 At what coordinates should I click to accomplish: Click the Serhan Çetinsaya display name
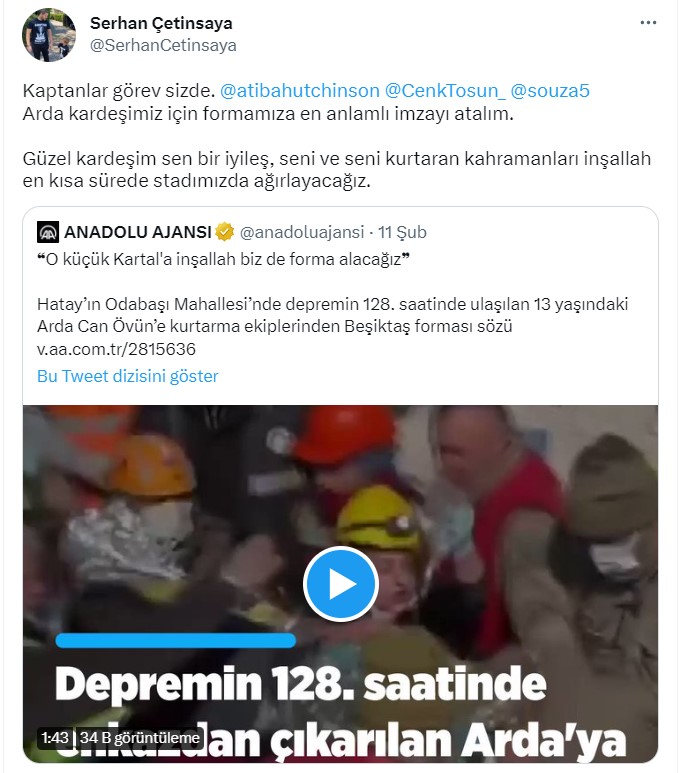[x=161, y=23]
